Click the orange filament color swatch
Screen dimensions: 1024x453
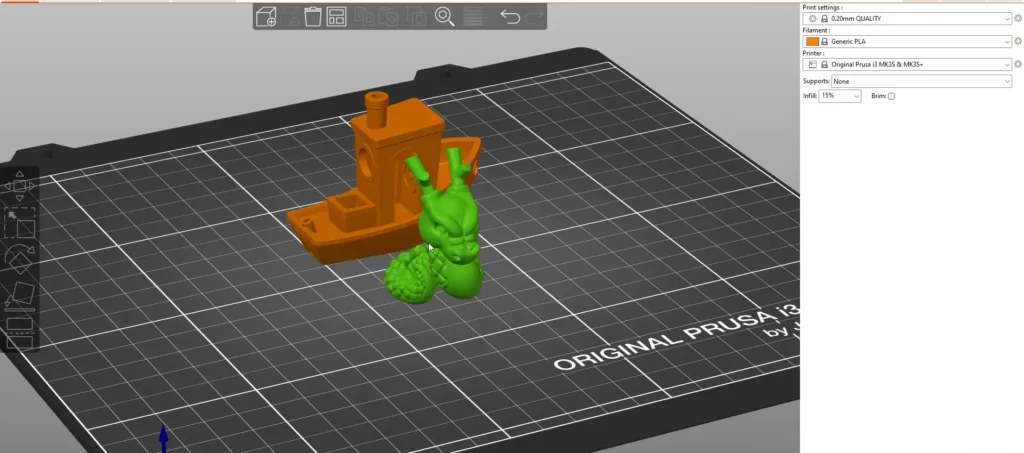812,42
